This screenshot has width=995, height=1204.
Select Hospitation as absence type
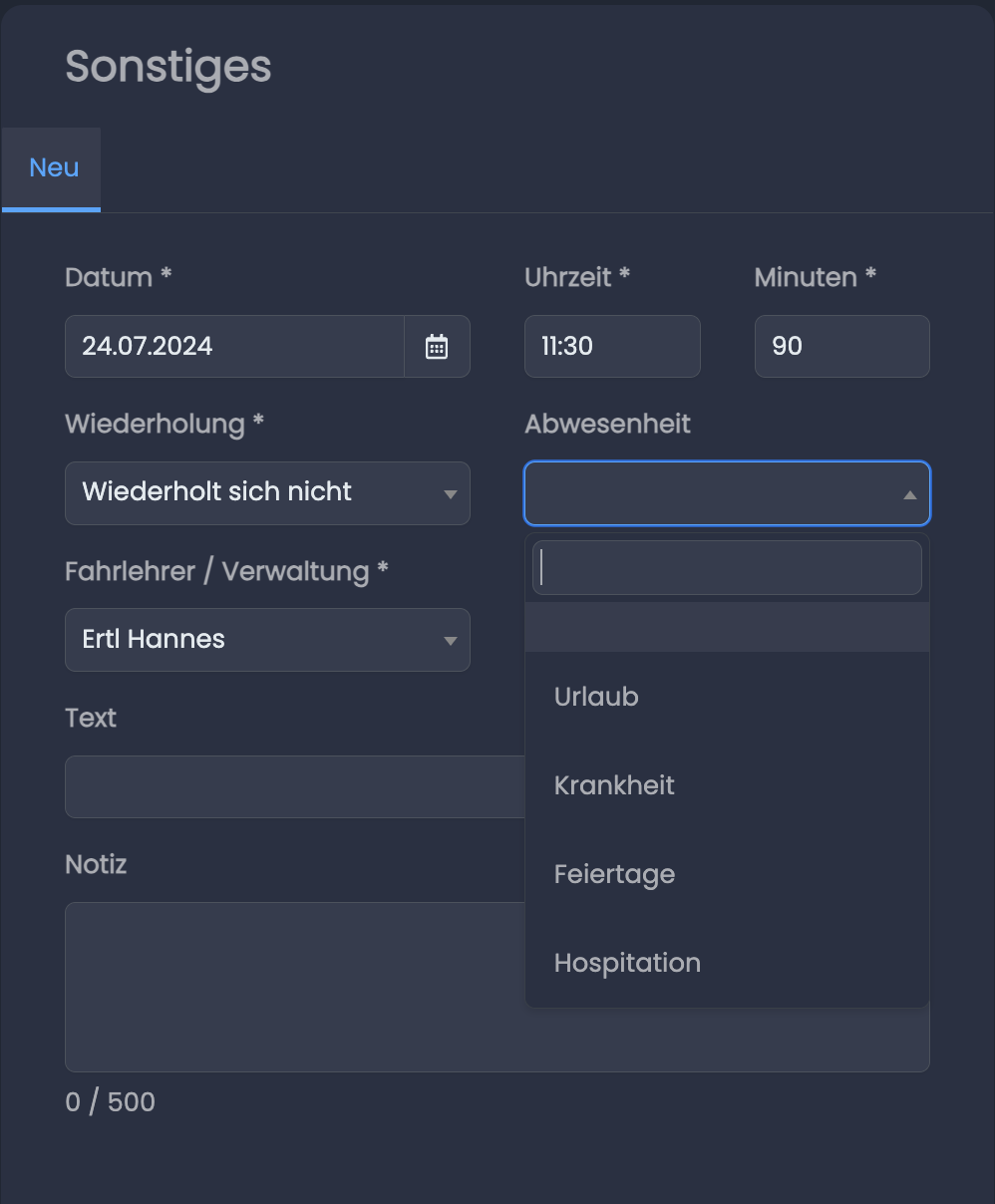click(727, 963)
